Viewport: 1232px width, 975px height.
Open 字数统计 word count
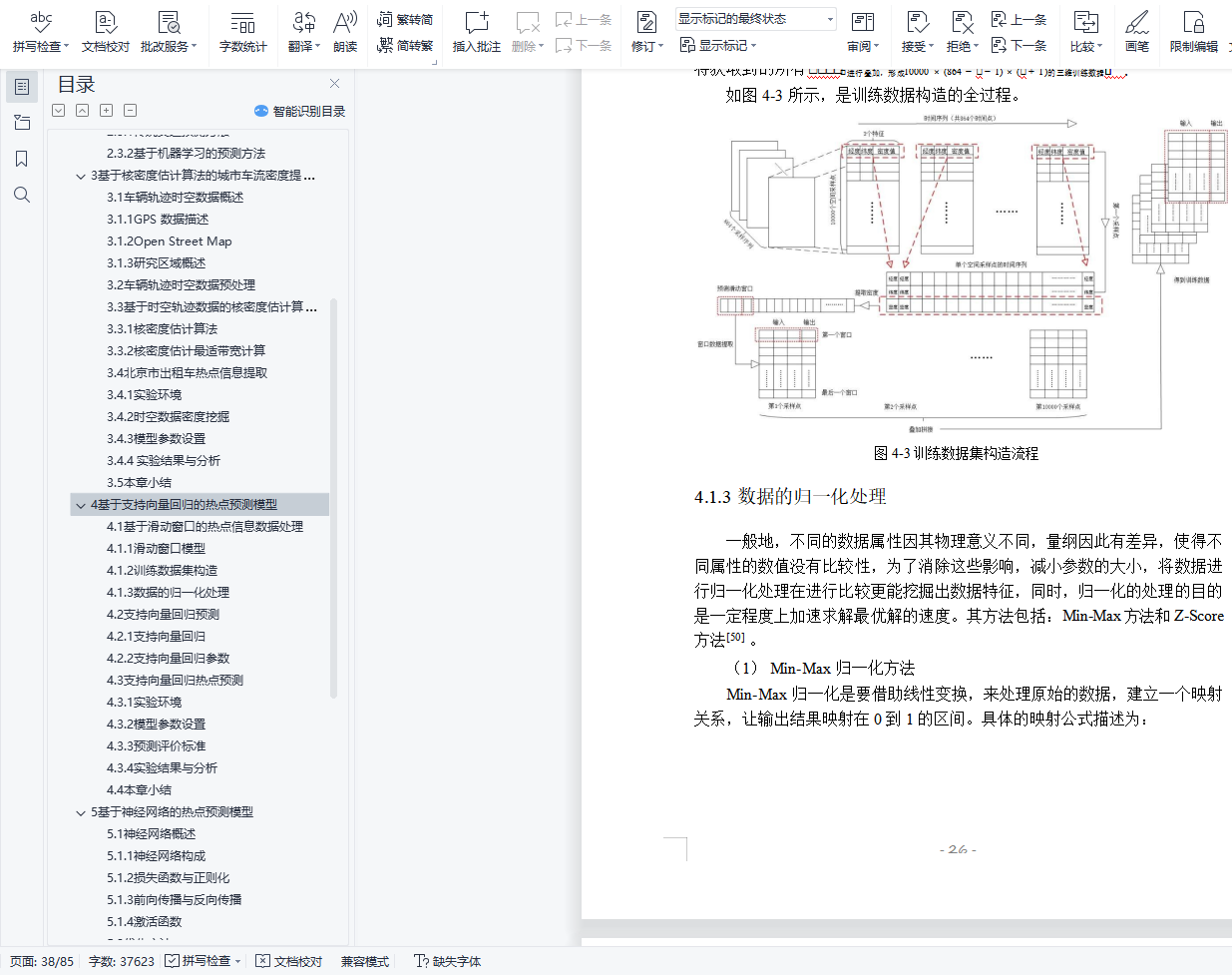click(242, 31)
